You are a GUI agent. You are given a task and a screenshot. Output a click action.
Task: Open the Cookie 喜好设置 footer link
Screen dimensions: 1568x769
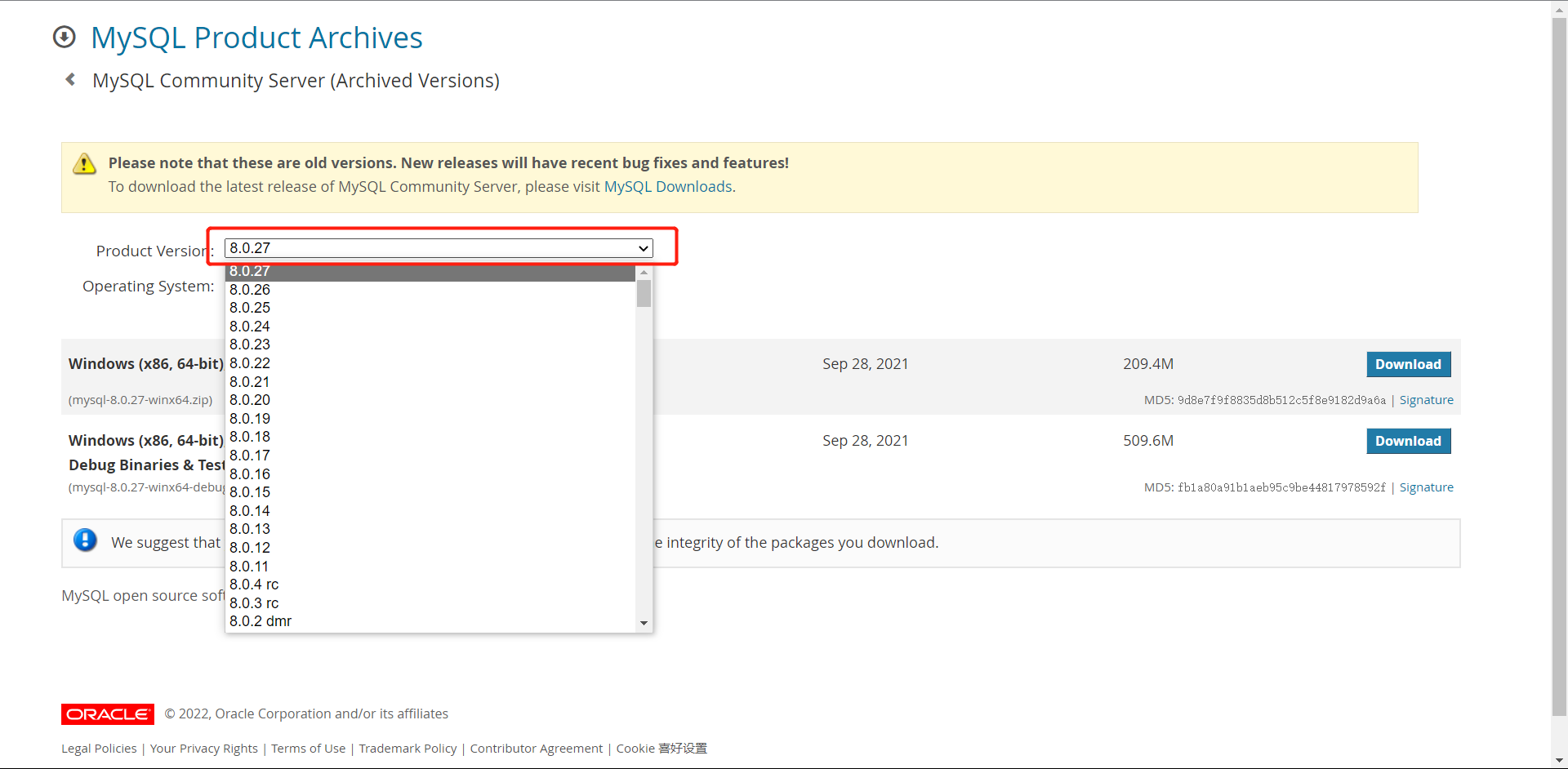pyautogui.click(x=661, y=749)
